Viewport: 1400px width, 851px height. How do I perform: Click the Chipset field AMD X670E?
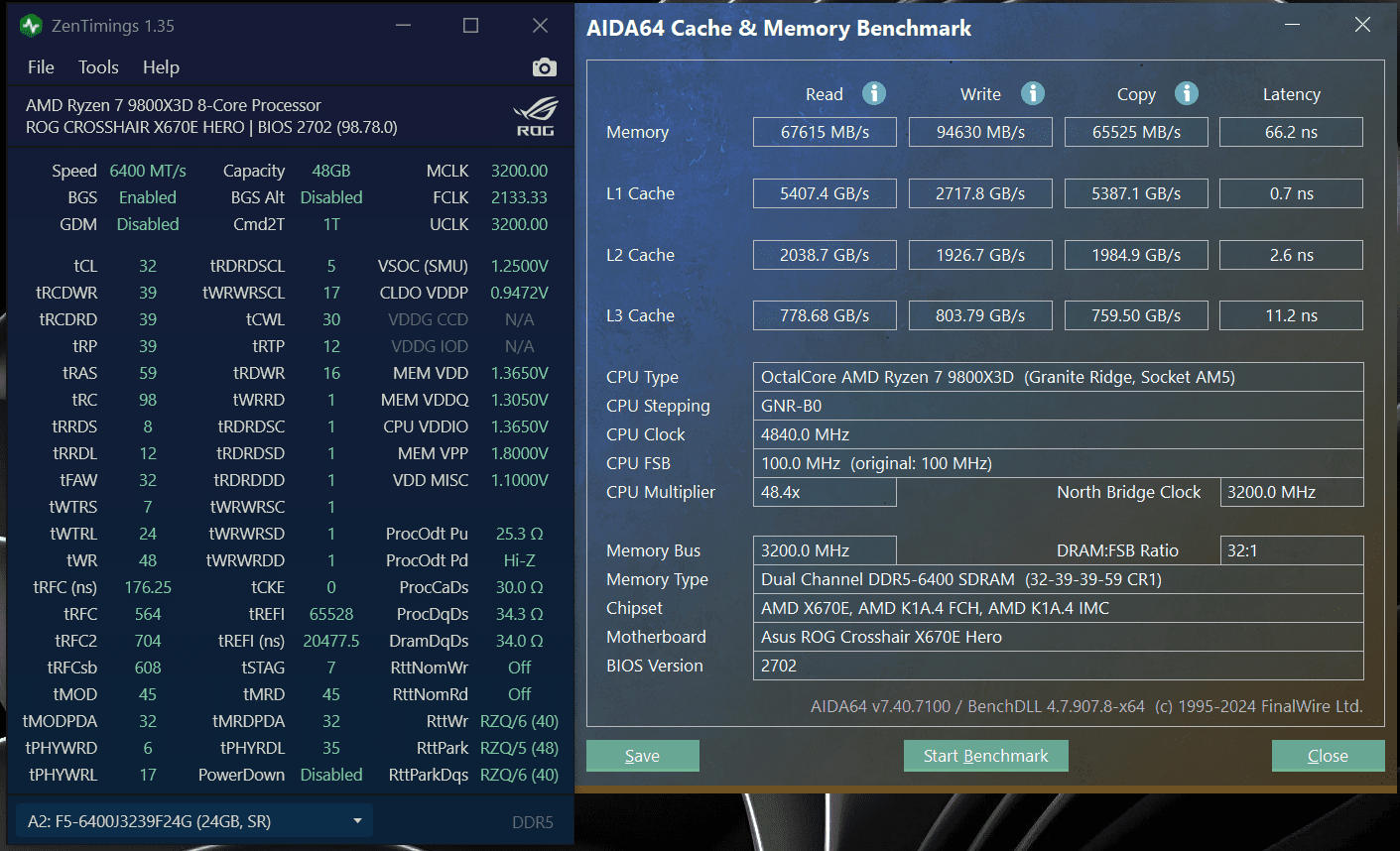click(1059, 608)
